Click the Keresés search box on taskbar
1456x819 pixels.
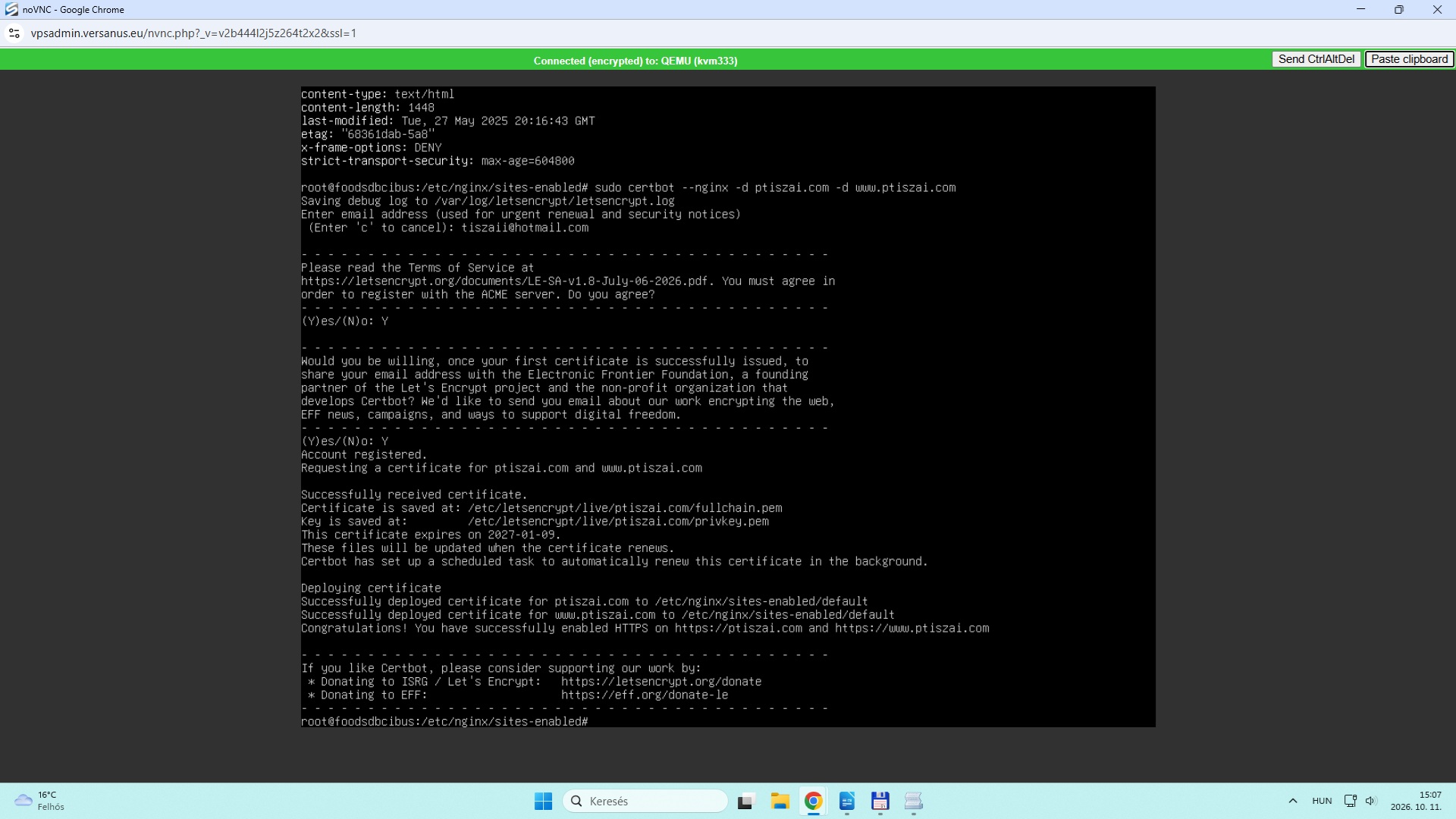point(645,801)
